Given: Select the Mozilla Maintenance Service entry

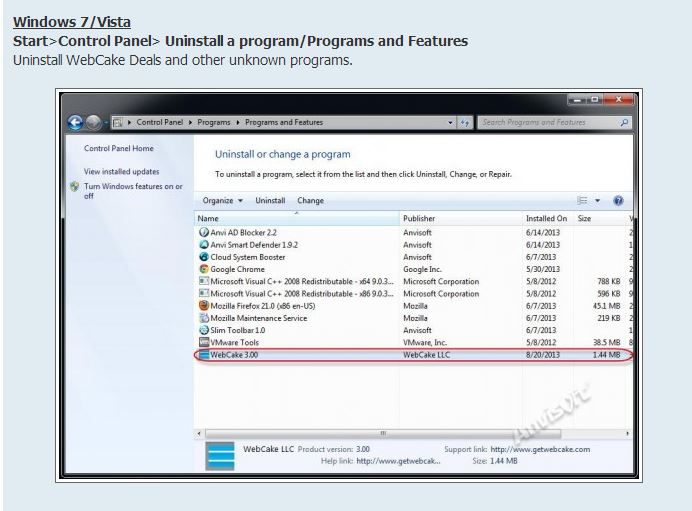Looking at the screenshot, I should tap(259, 318).
